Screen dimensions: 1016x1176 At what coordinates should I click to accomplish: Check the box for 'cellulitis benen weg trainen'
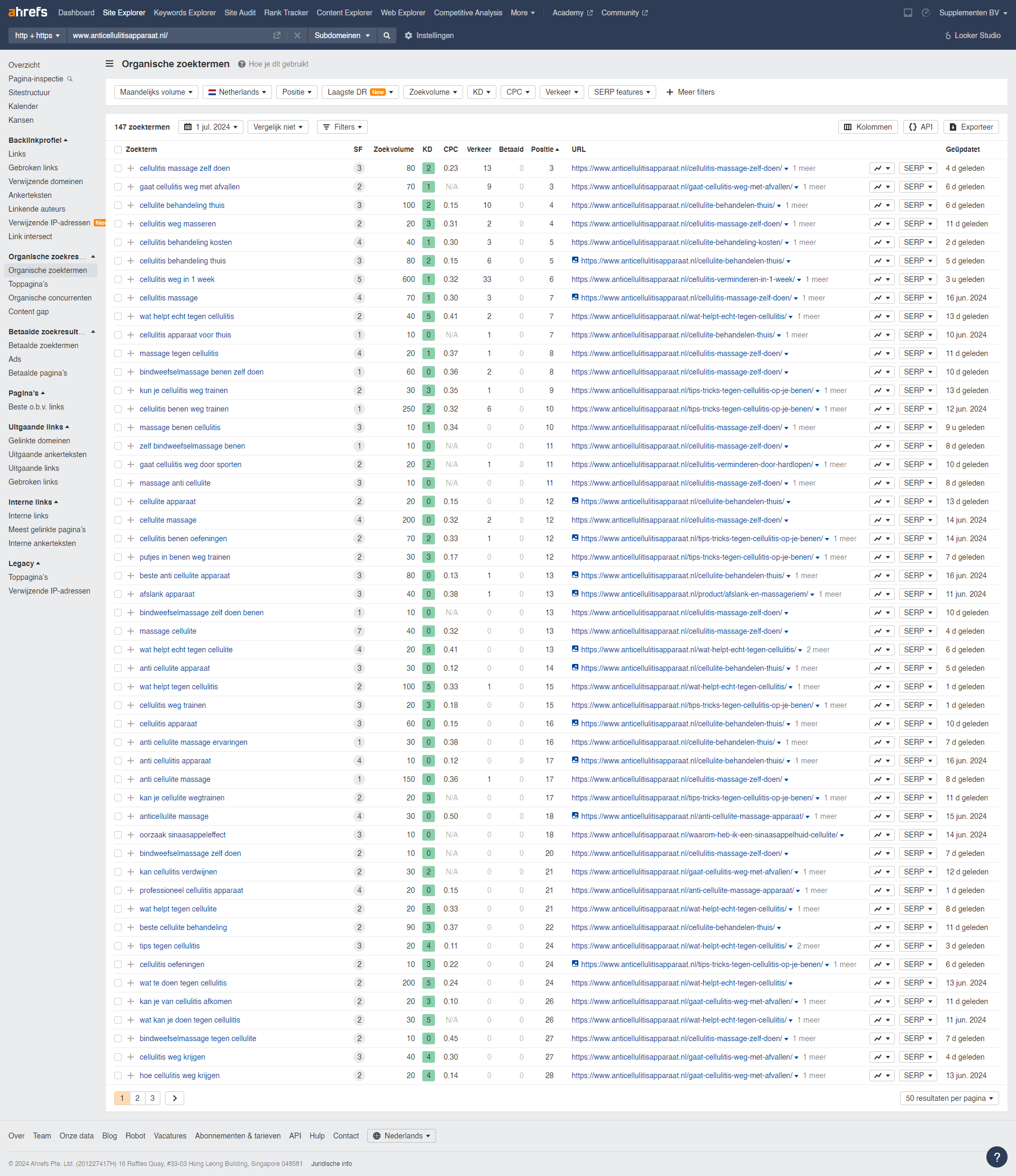[x=118, y=409]
